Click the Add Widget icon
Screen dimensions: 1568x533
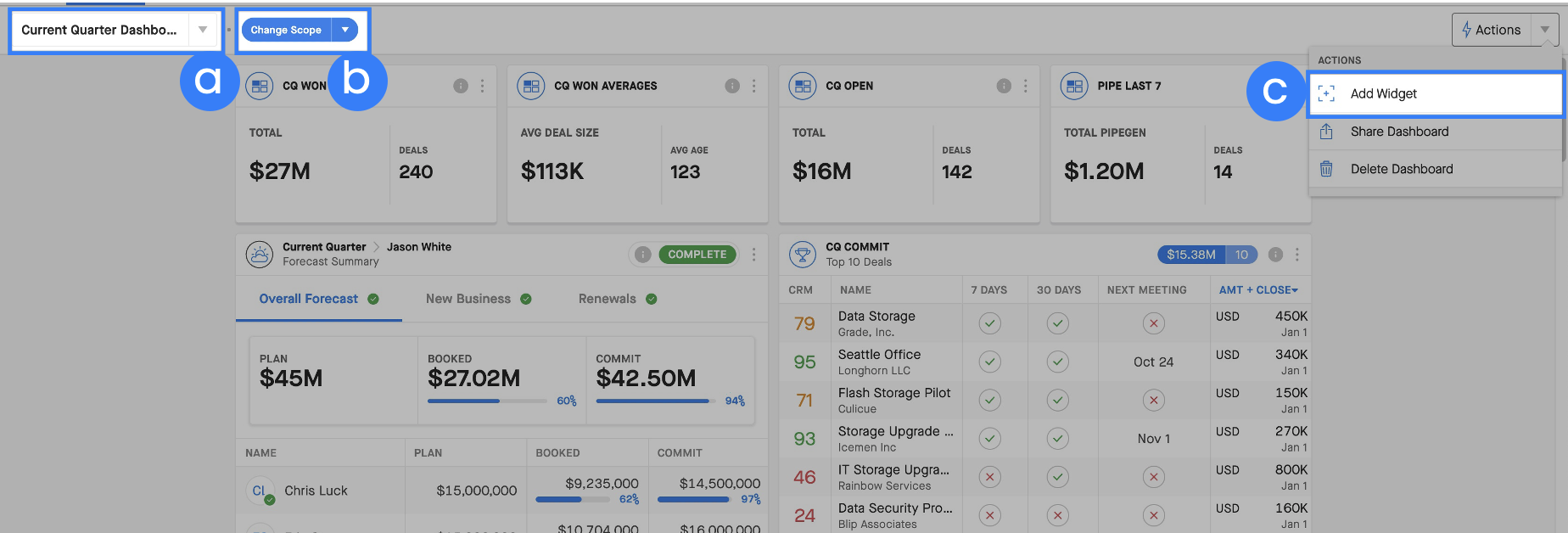click(1327, 93)
